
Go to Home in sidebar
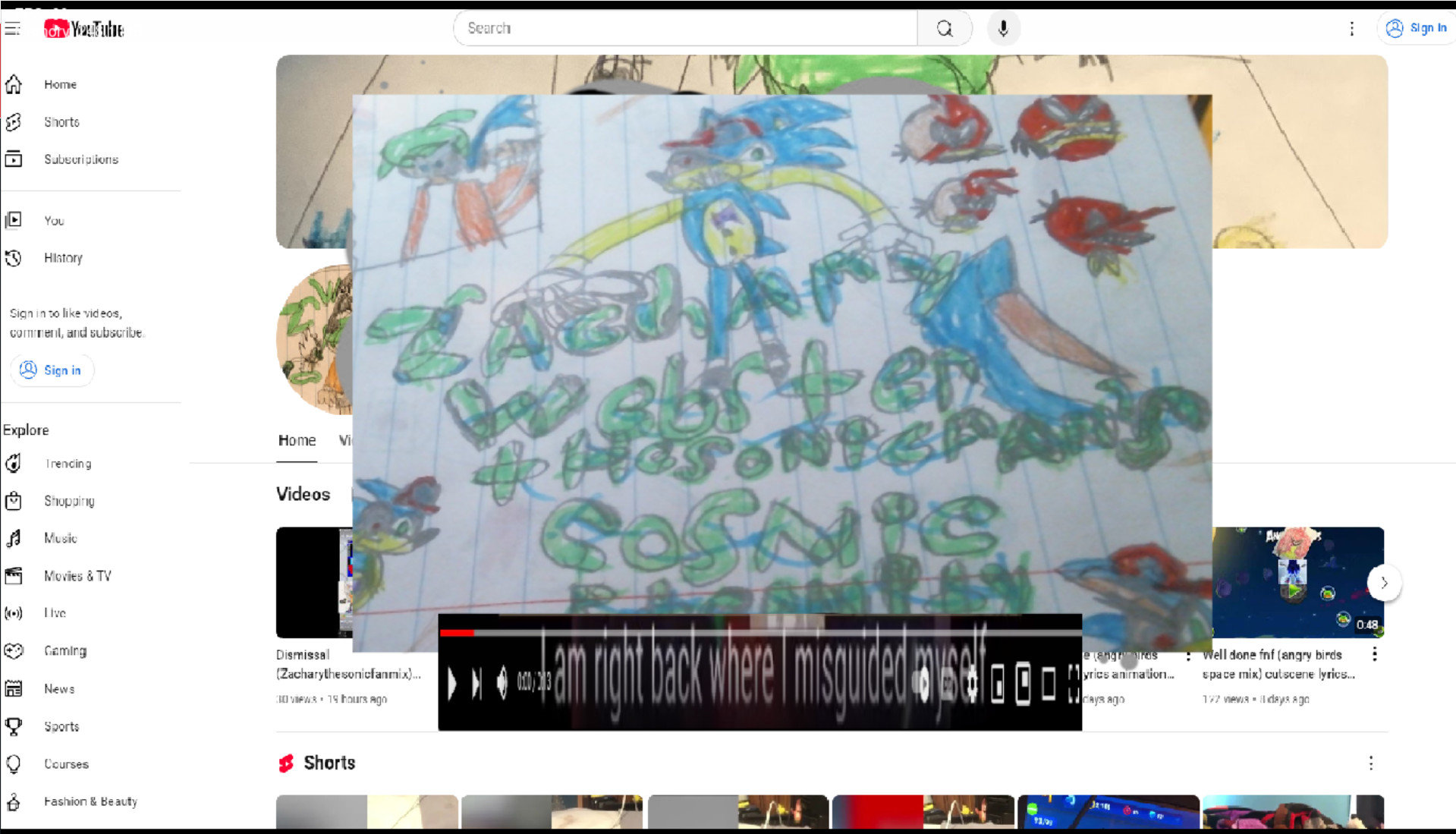click(x=60, y=84)
